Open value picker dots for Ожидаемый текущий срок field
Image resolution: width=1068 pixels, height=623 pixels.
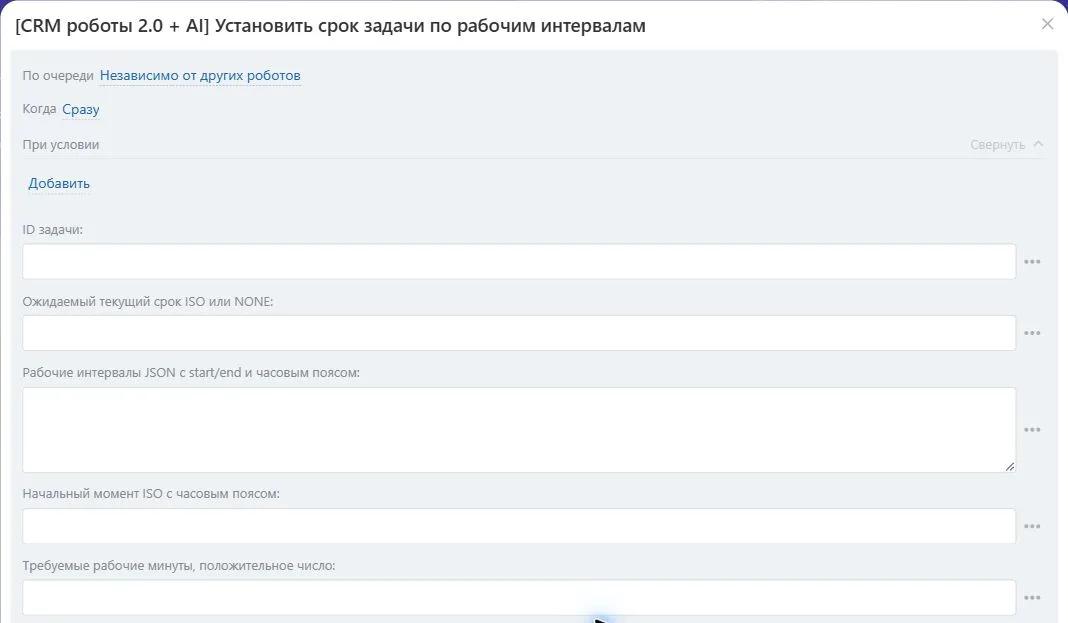(x=1032, y=333)
